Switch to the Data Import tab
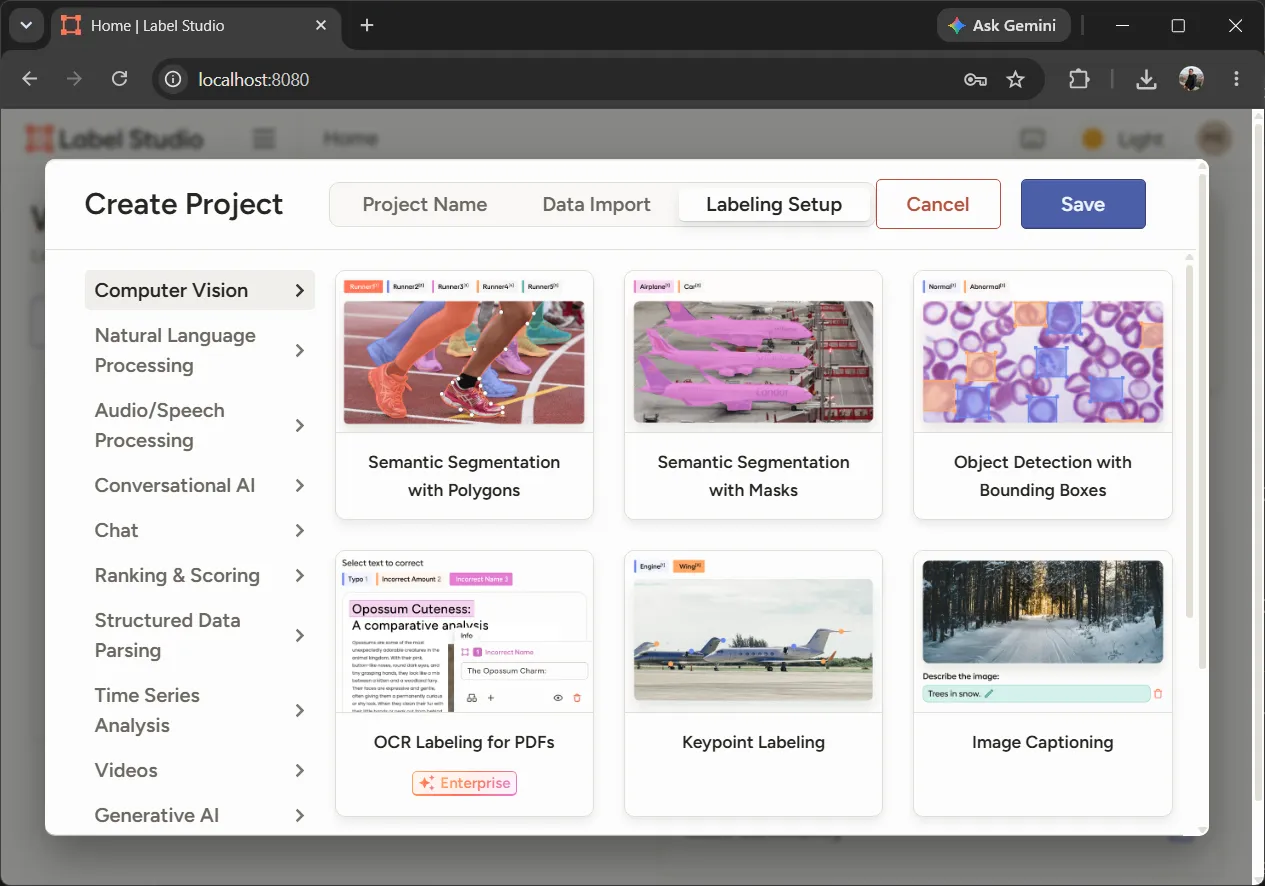The height and width of the screenshot is (886, 1265). [597, 204]
